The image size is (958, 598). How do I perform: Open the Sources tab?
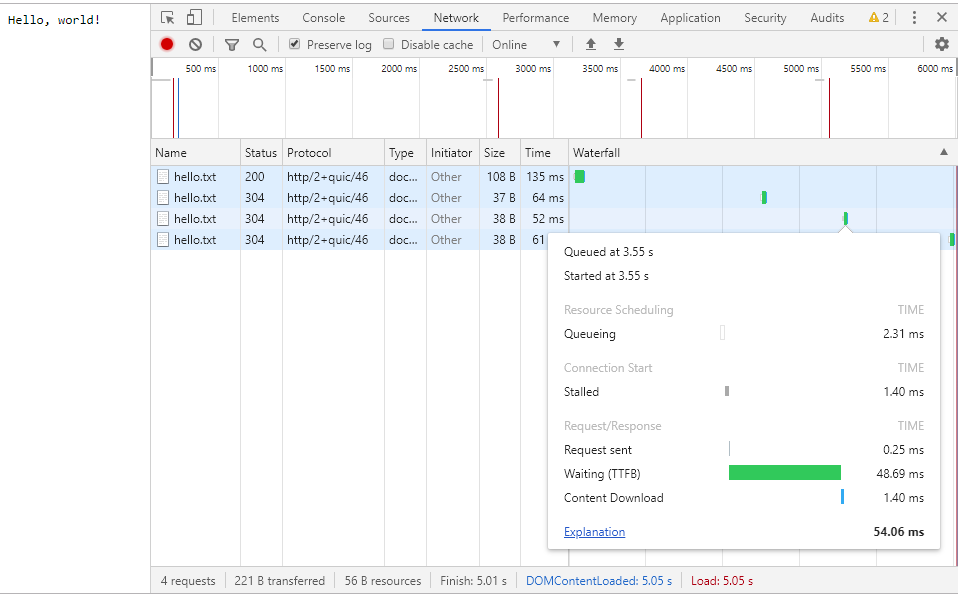tap(389, 18)
